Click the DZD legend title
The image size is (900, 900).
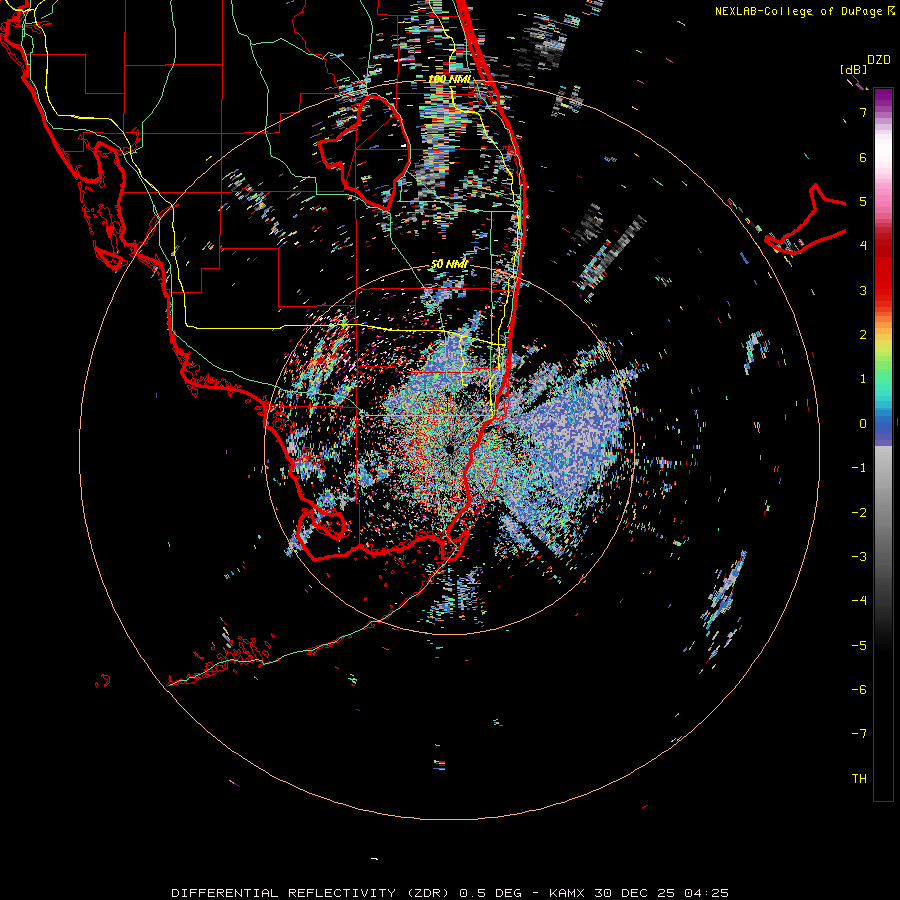point(879,60)
